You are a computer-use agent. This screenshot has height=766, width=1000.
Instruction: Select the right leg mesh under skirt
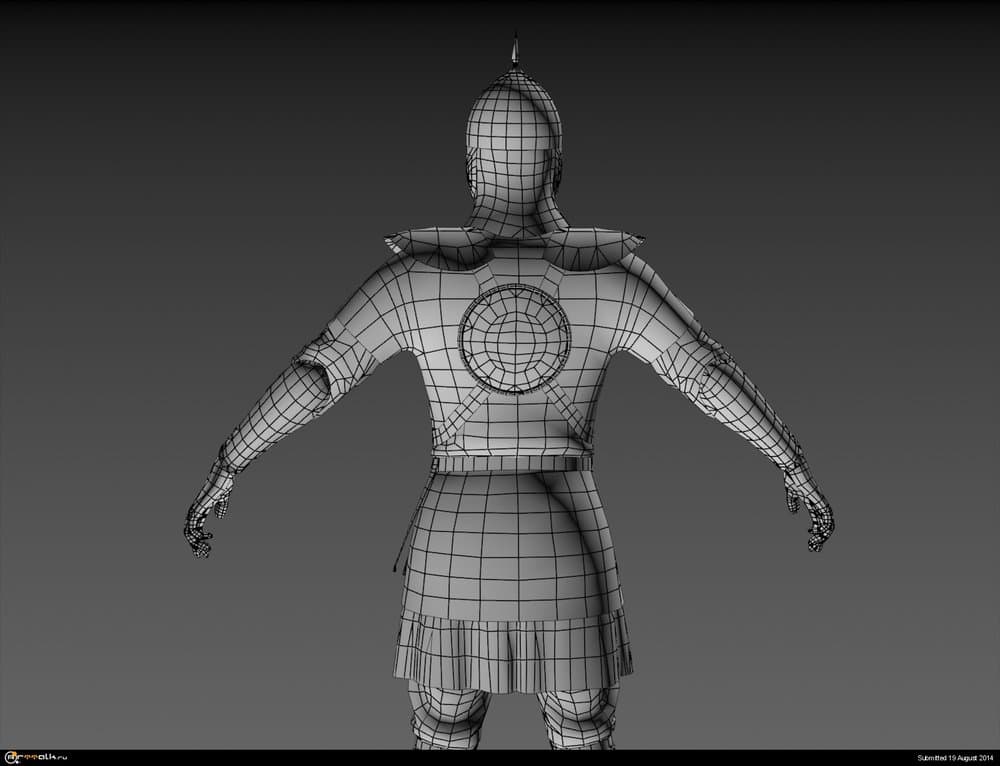(577, 717)
